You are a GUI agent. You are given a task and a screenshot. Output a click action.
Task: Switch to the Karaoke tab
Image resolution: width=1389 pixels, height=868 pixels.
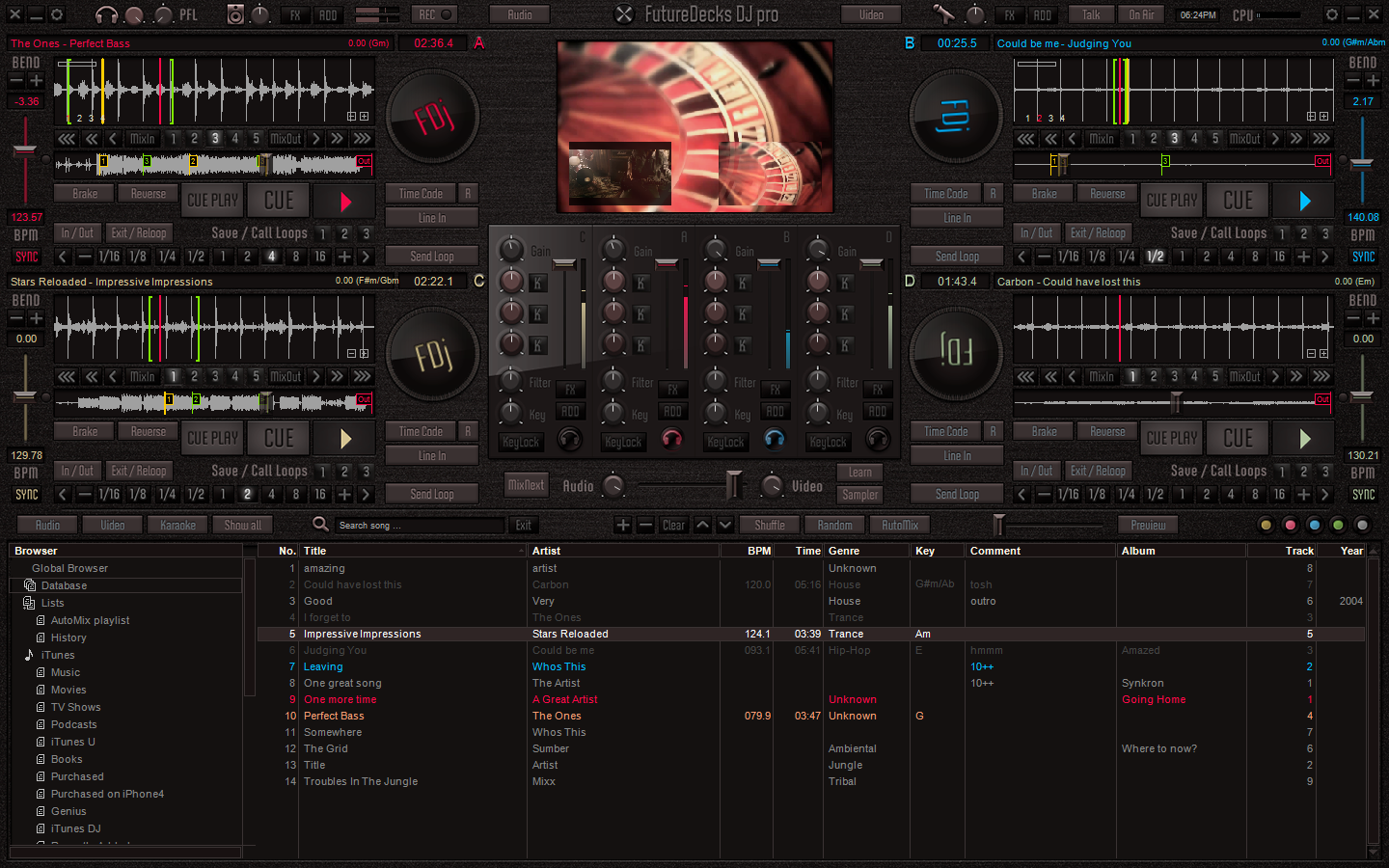(x=177, y=526)
